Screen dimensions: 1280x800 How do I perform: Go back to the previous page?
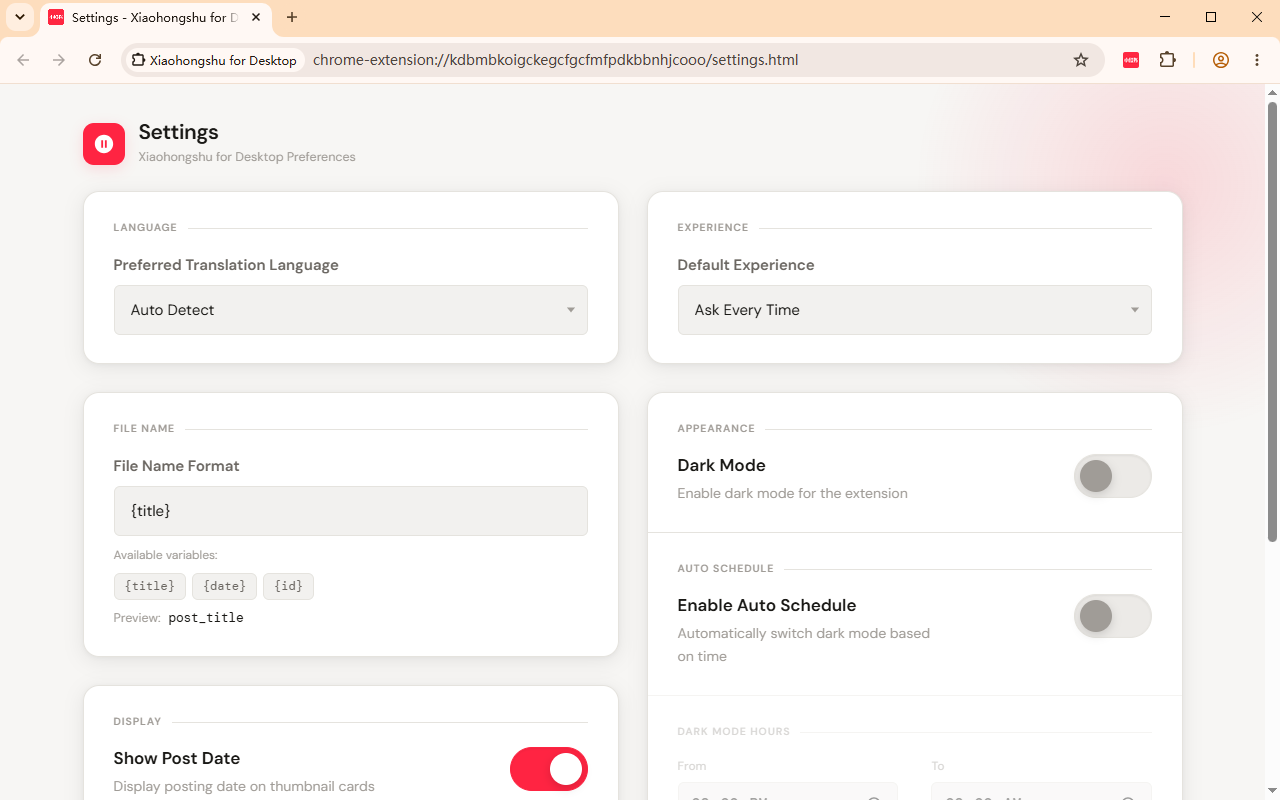23,60
